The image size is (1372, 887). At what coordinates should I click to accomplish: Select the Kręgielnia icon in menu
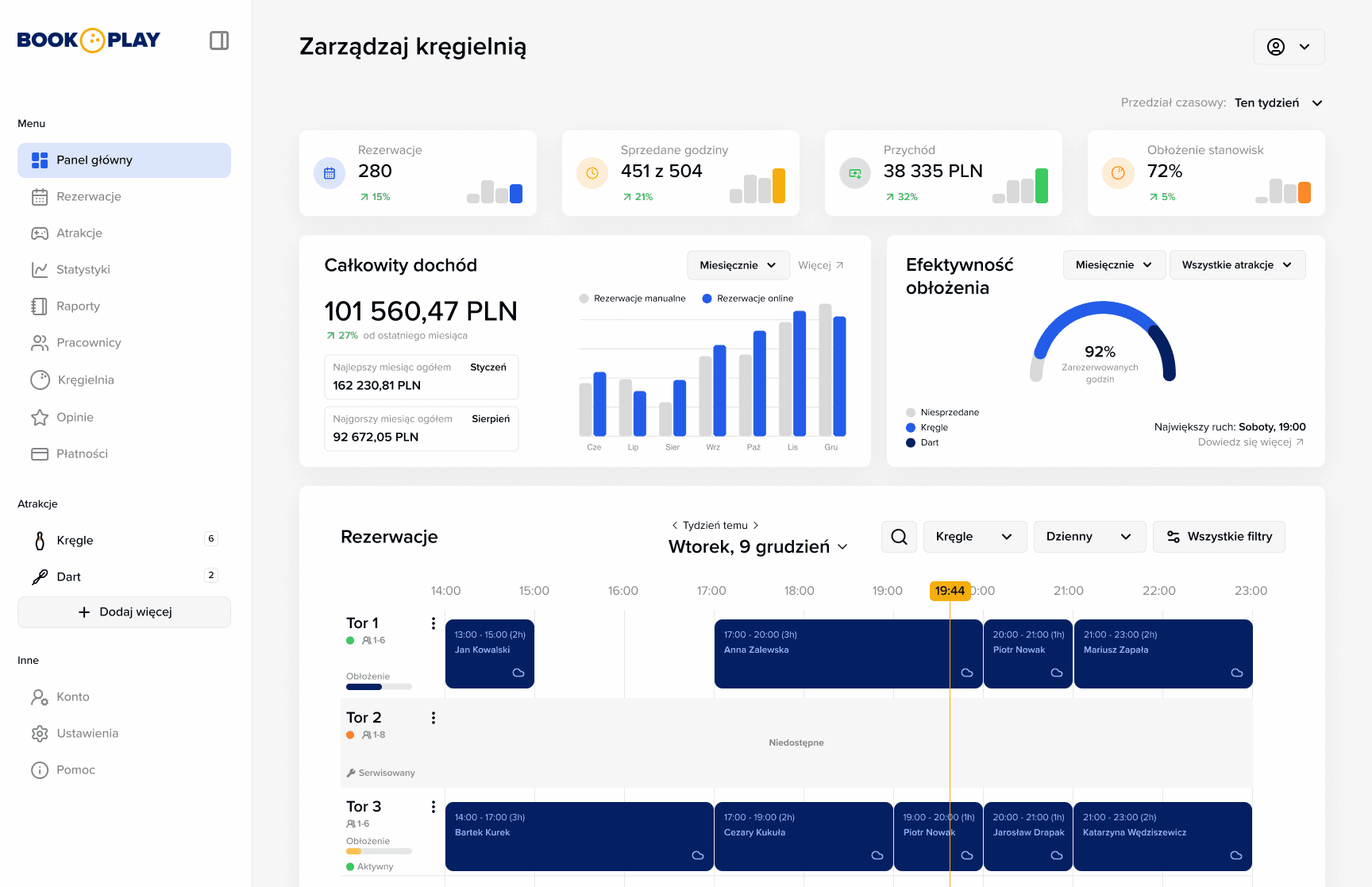coord(40,380)
